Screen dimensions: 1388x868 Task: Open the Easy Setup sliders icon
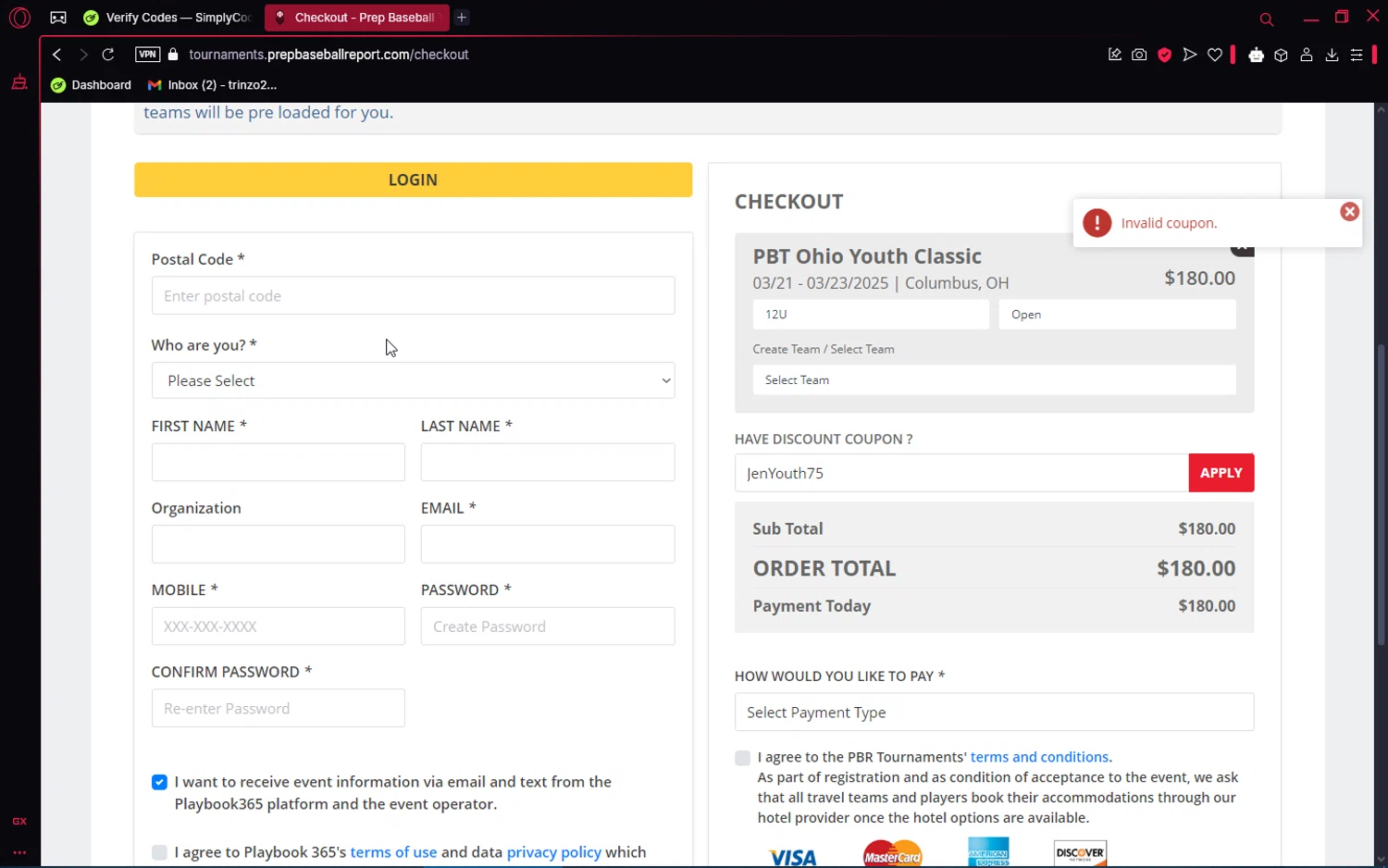1357,55
